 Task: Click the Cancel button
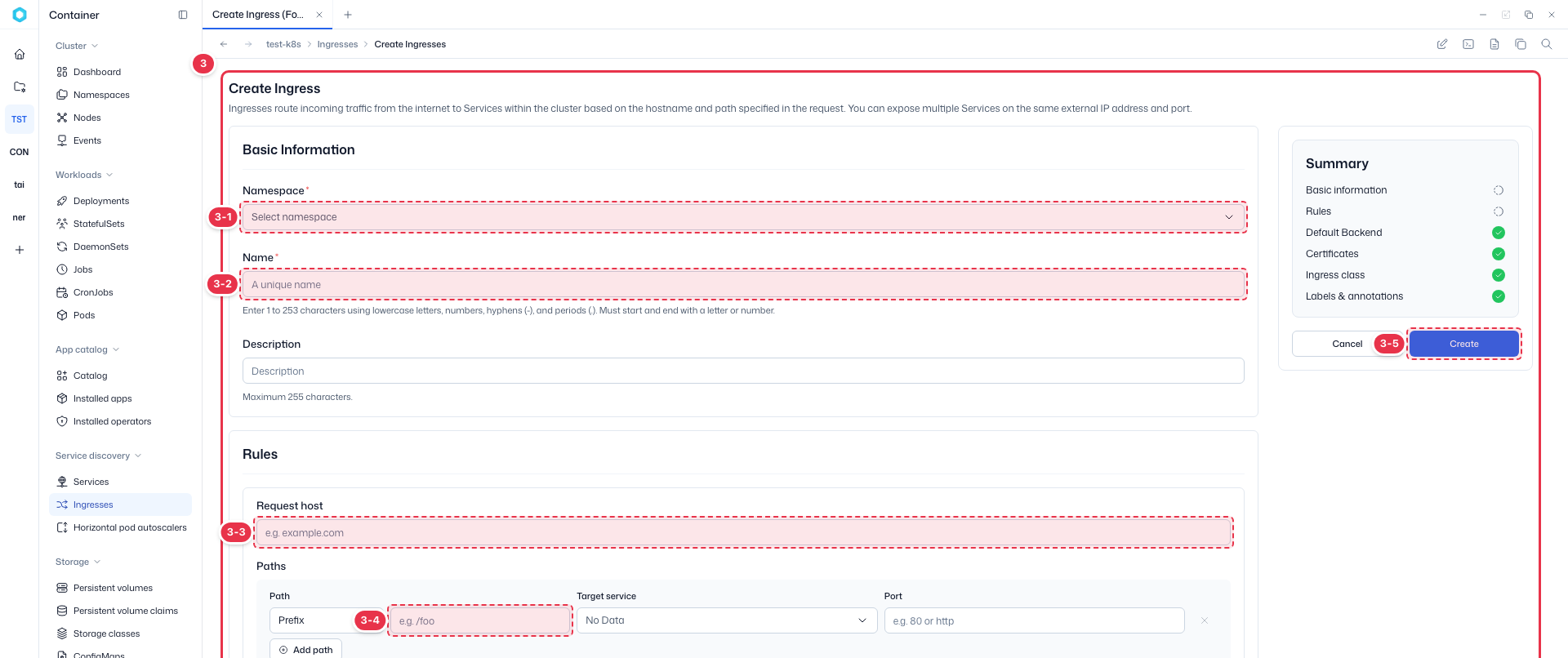pyautogui.click(x=1347, y=344)
